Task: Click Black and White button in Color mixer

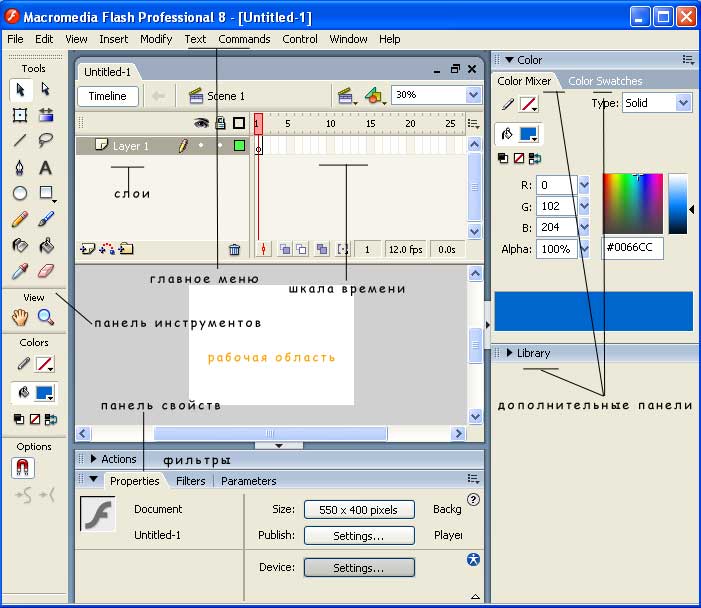Action: click(503, 158)
